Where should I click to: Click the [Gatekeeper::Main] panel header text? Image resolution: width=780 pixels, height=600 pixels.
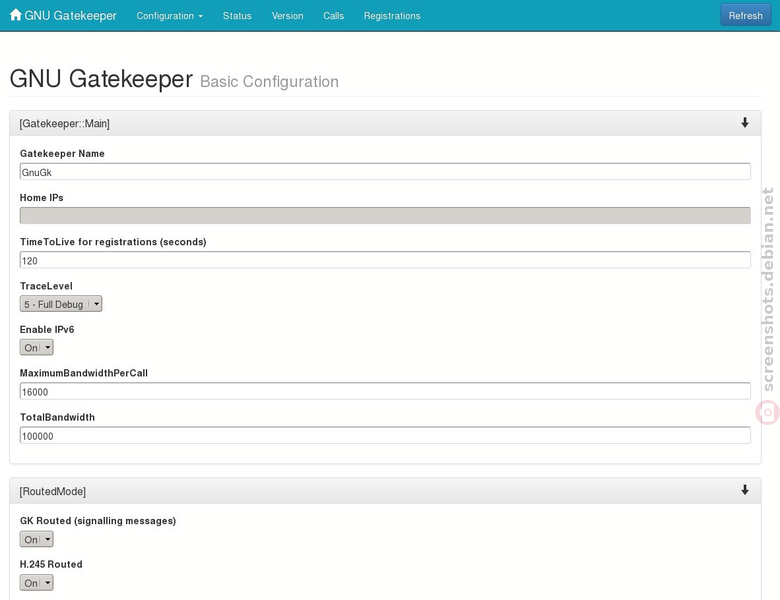[x=65, y=123]
